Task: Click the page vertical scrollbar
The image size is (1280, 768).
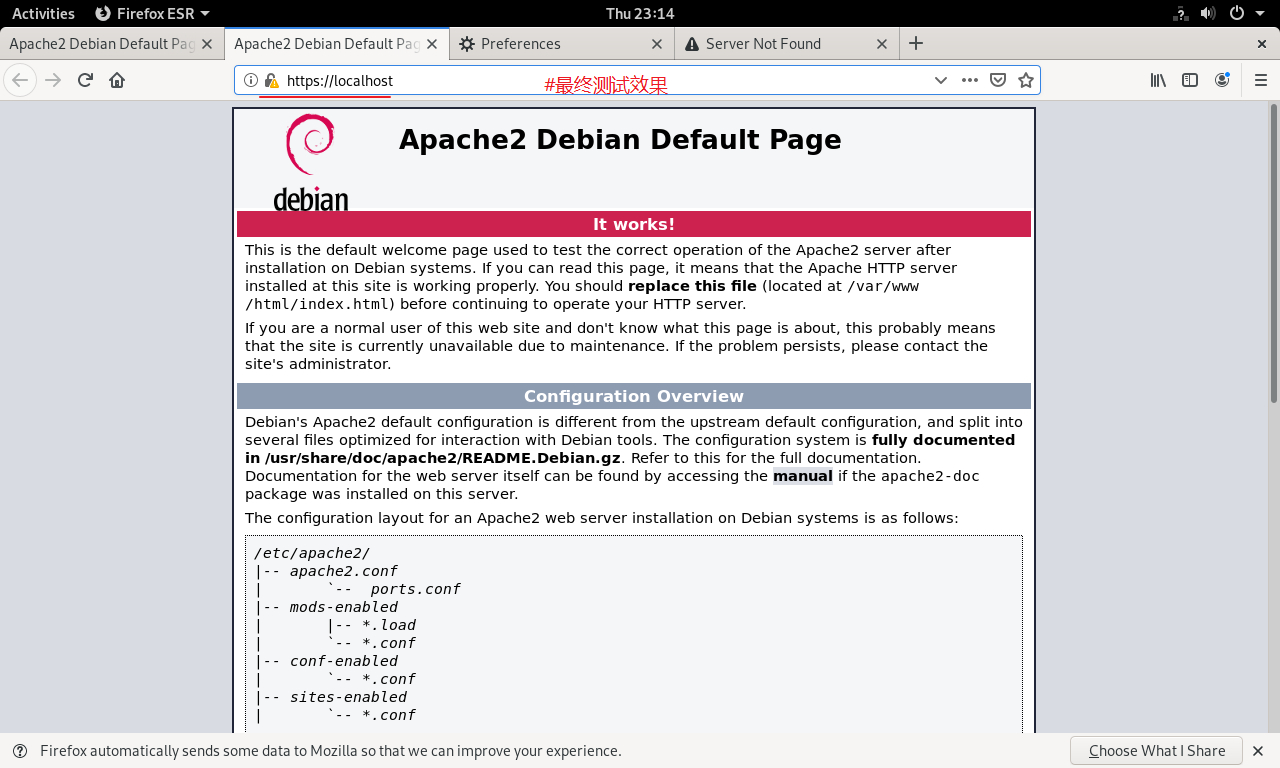Action: point(1273,253)
